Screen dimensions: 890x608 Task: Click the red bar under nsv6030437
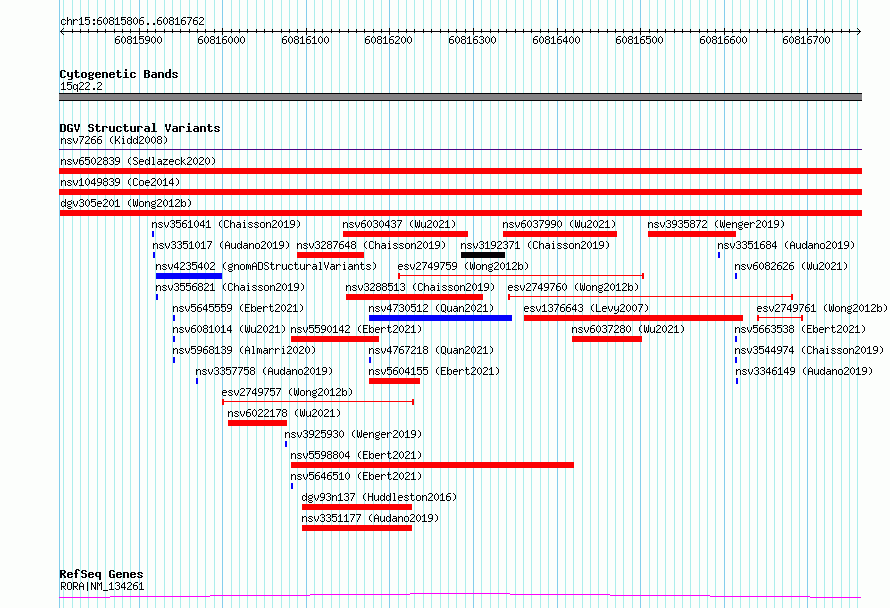click(x=405, y=234)
